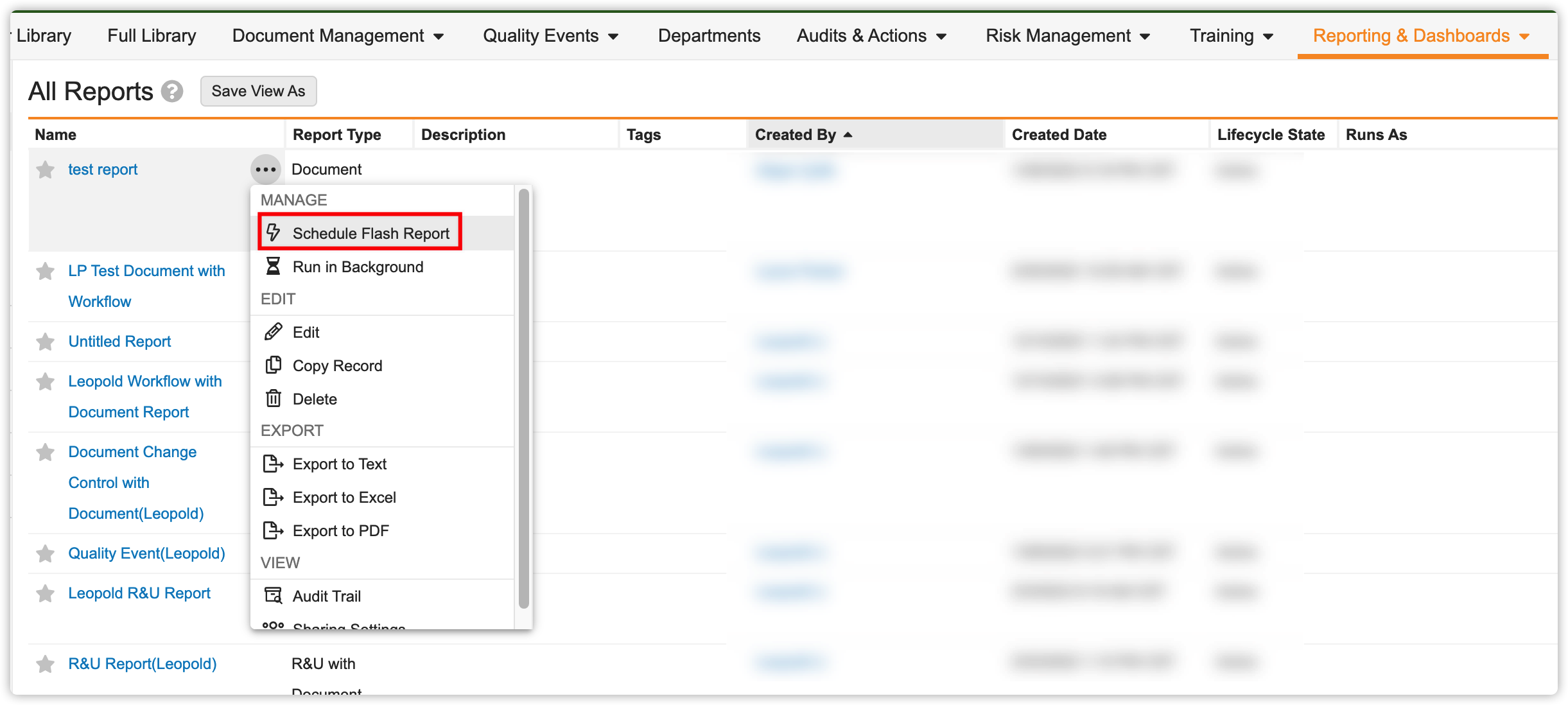Star the Quality Event(Leopold) report
Screen dimensions: 1568x705
tap(46, 553)
